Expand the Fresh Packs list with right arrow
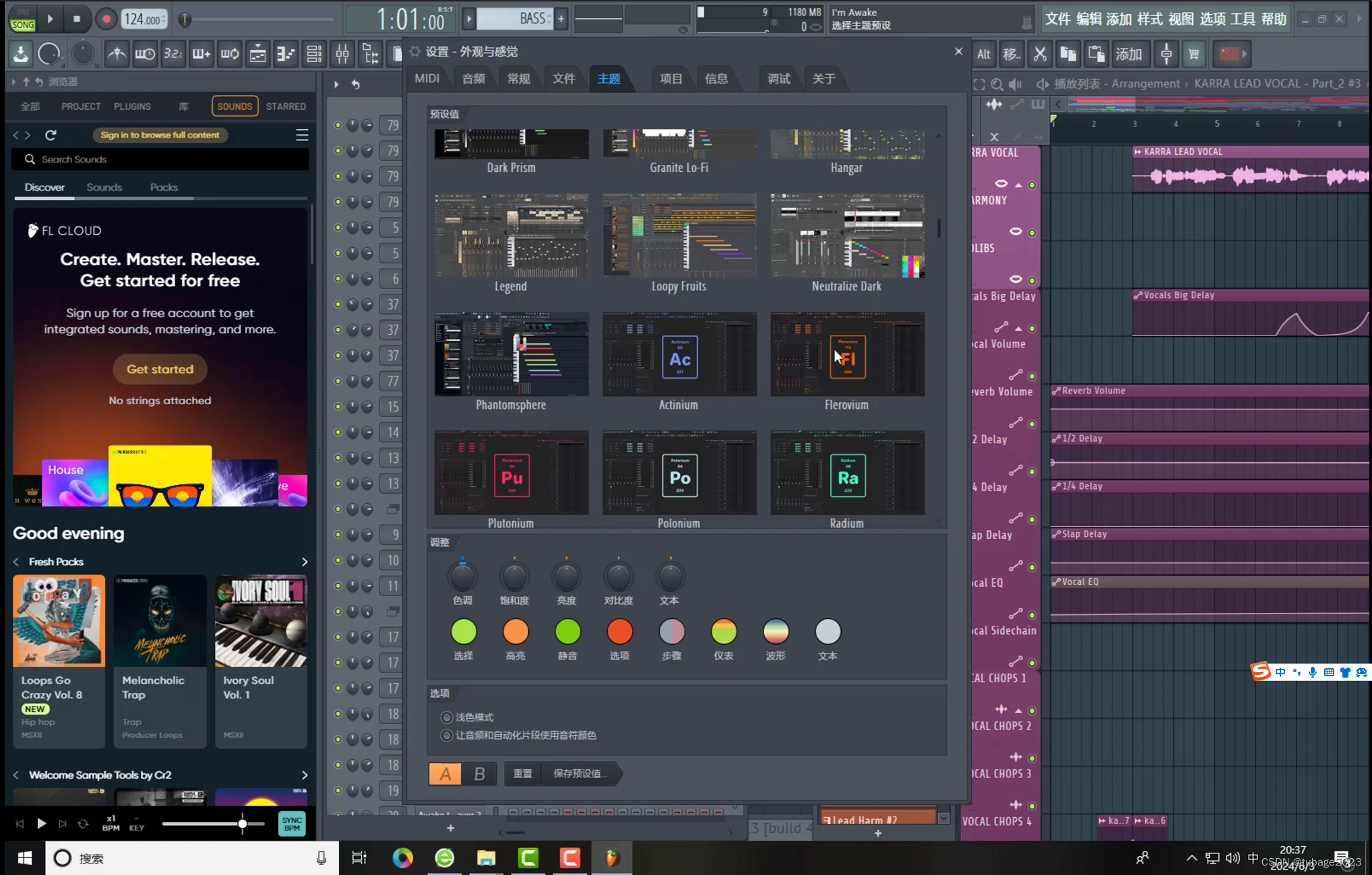1372x875 pixels. (x=304, y=562)
